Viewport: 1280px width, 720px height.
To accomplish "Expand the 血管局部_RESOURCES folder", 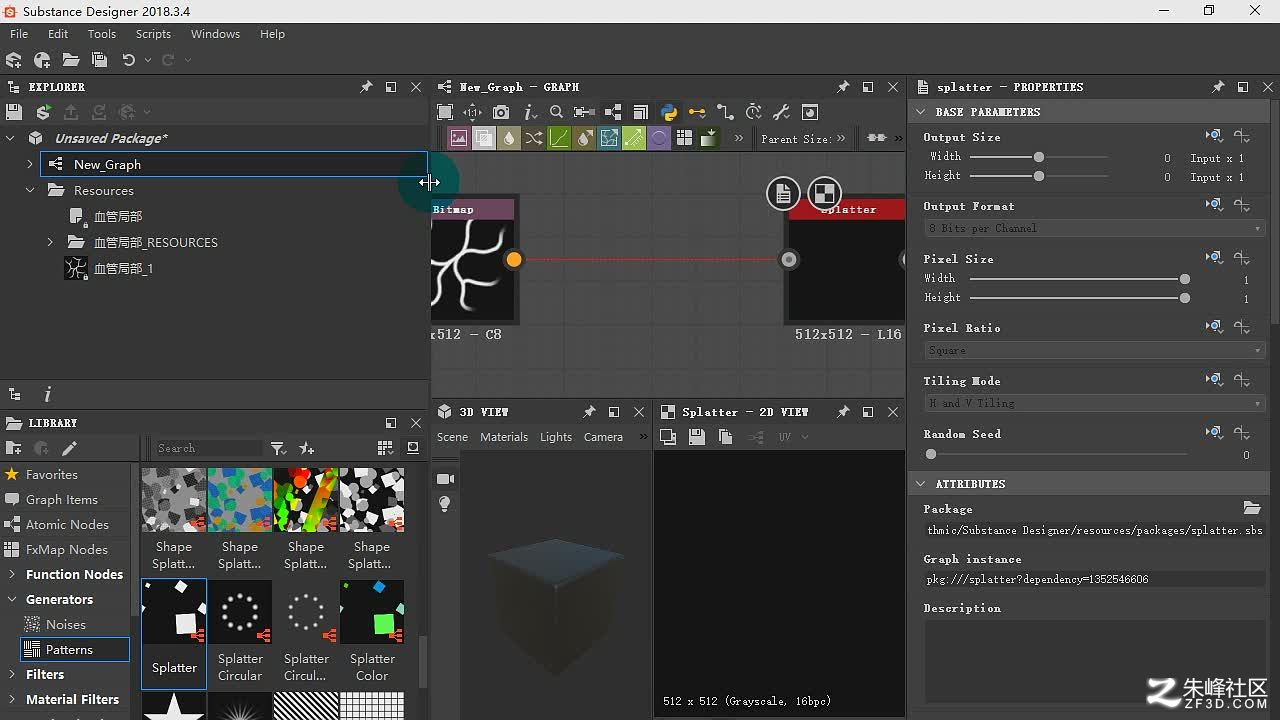I will click(x=50, y=242).
